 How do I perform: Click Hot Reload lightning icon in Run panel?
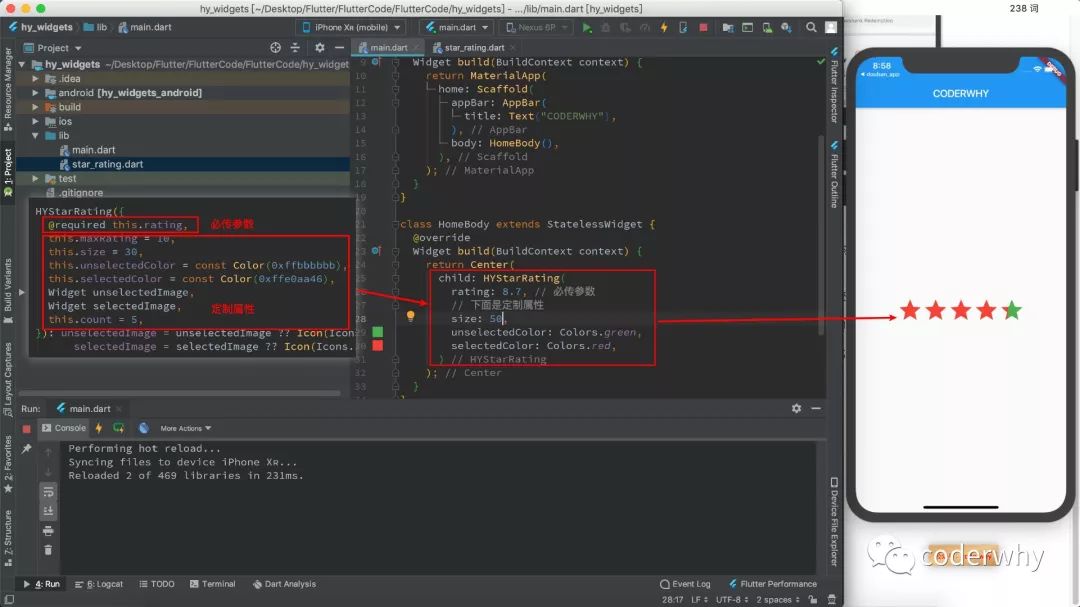pos(99,428)
